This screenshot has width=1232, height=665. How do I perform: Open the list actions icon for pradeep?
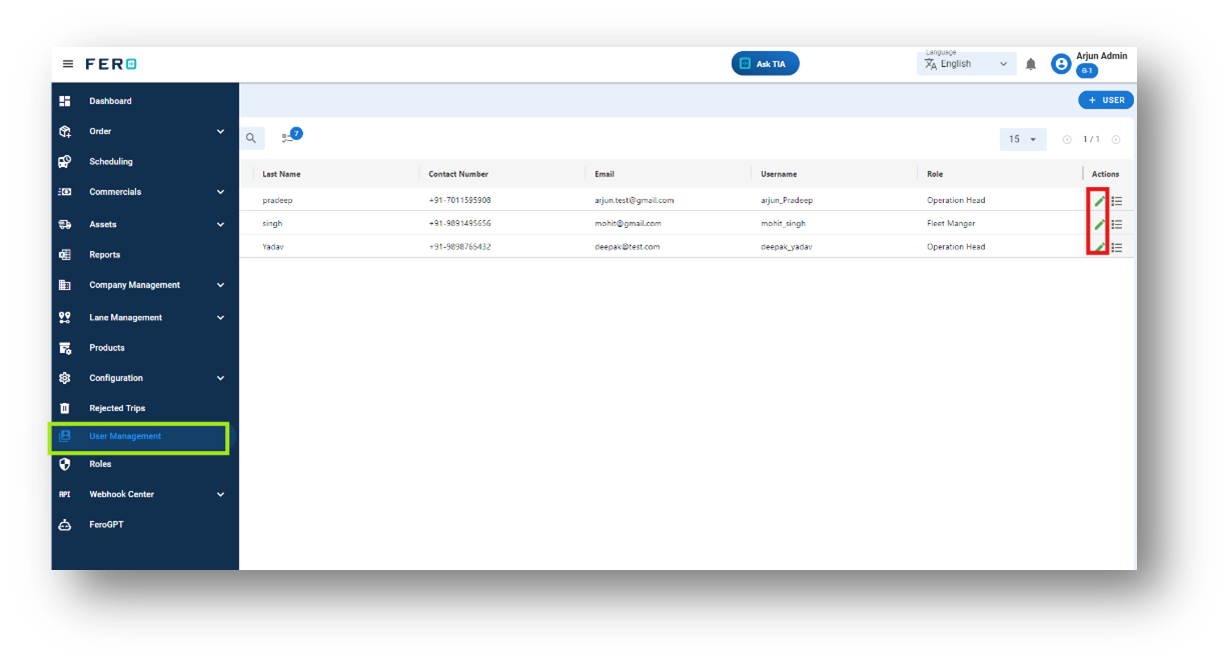(x=1117, y=201)
